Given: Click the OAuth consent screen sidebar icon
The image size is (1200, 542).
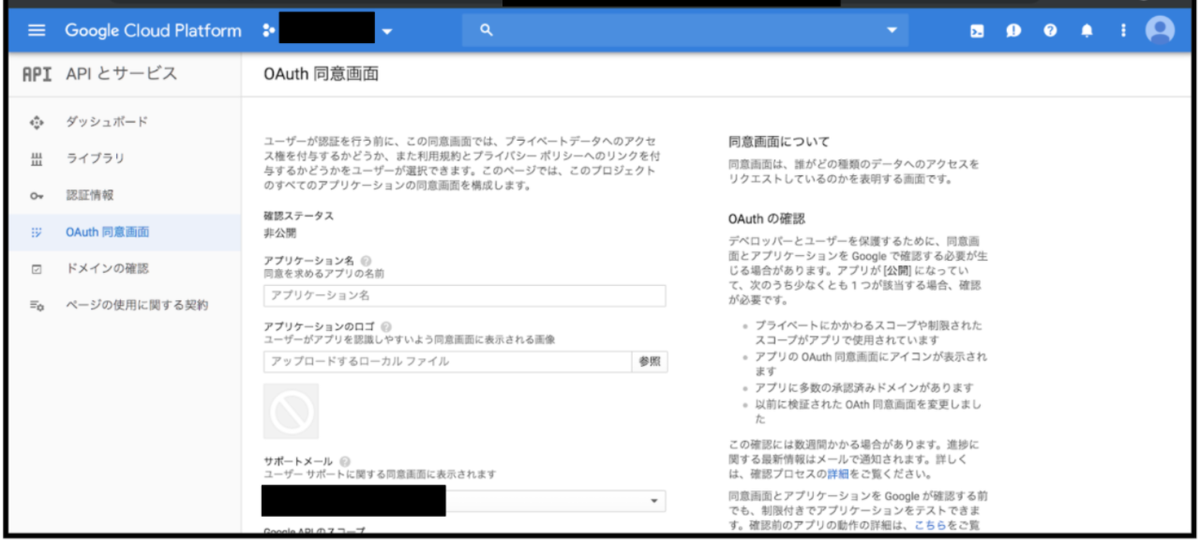Looking at the screenshot, I should coord(37,232).
